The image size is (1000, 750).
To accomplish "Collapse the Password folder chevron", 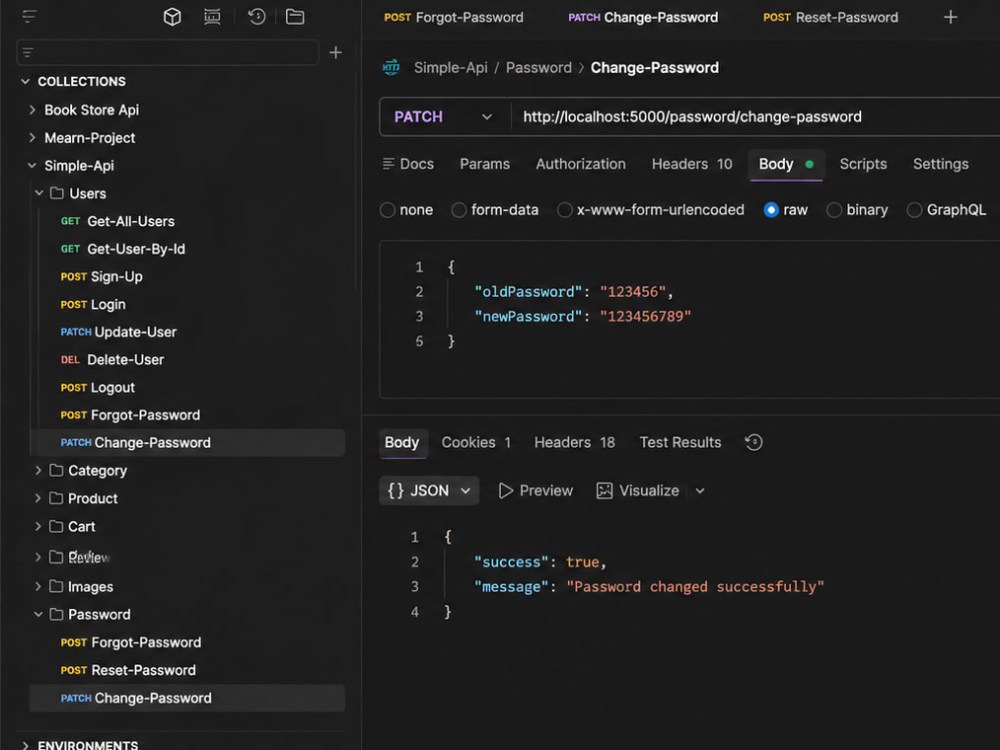I will [x=38, y=614].
